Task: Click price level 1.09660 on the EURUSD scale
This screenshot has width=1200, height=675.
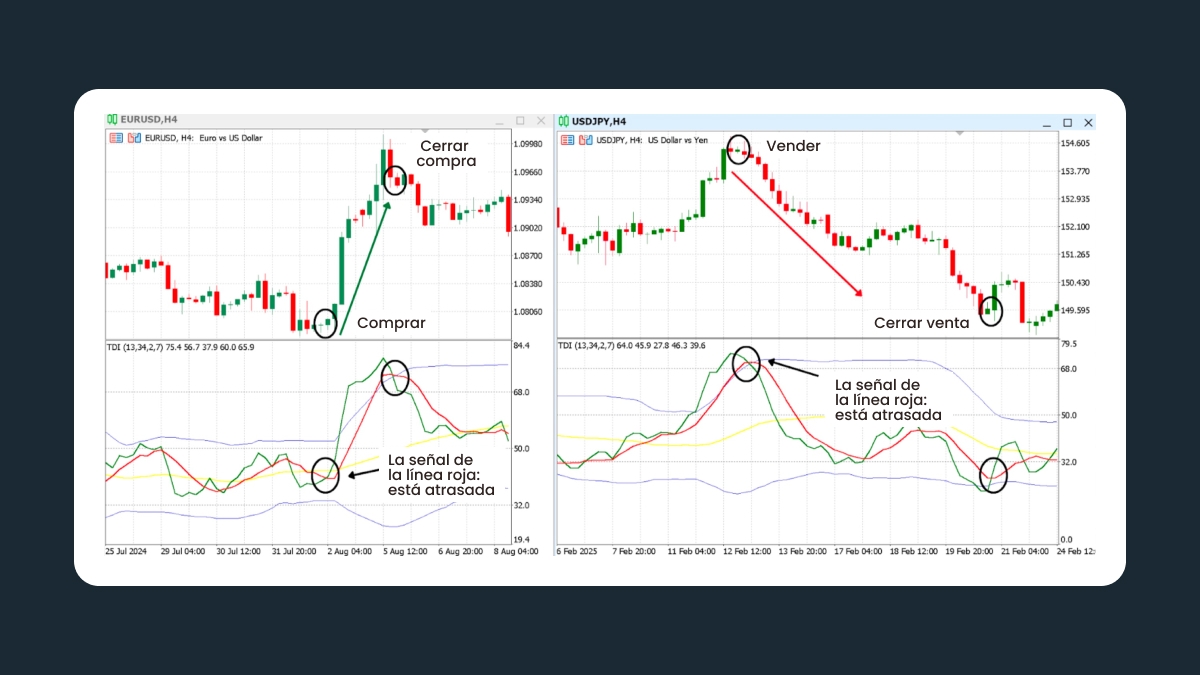Action: (x=530, y=172)
